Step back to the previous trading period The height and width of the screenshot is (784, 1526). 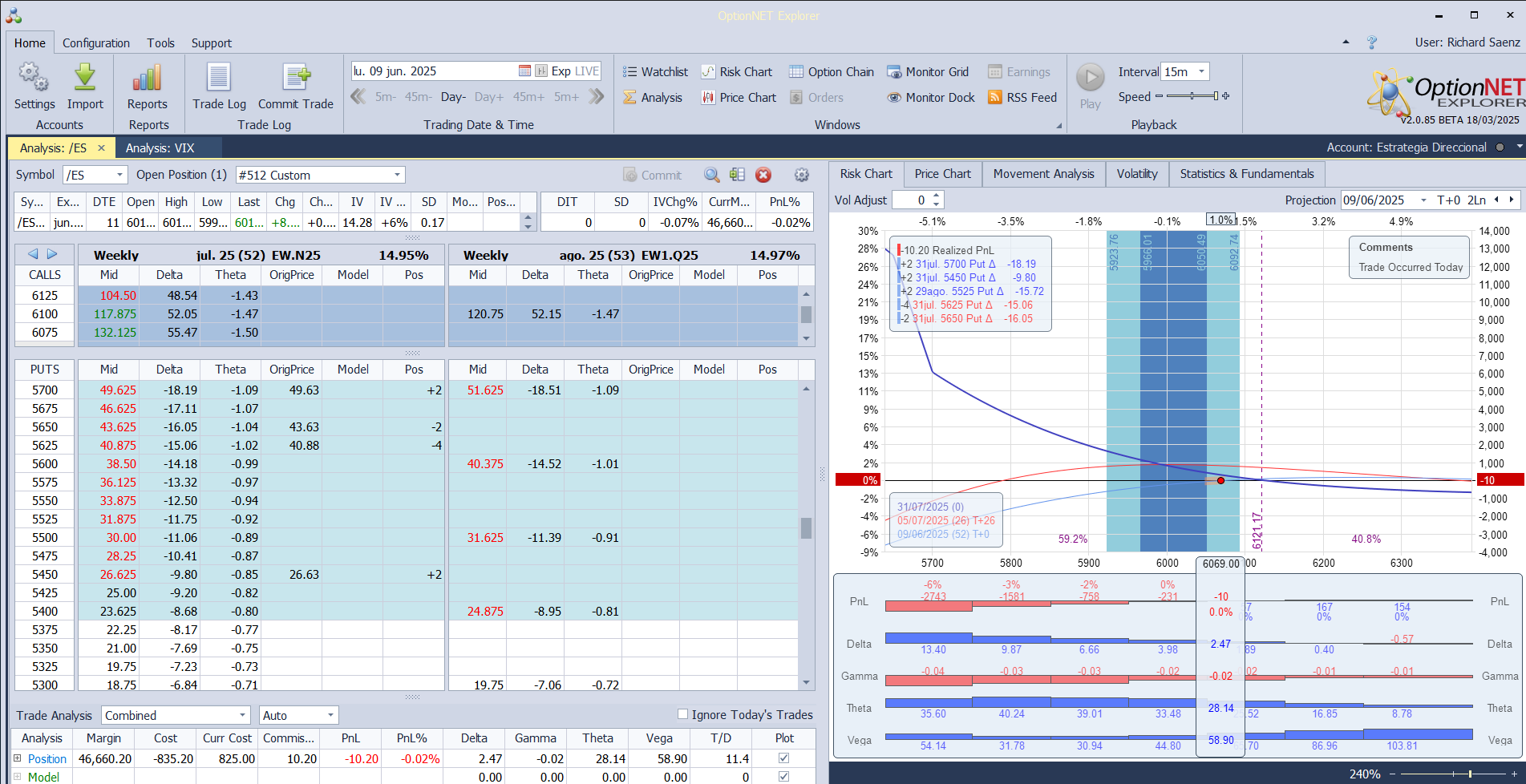point(358,97)
